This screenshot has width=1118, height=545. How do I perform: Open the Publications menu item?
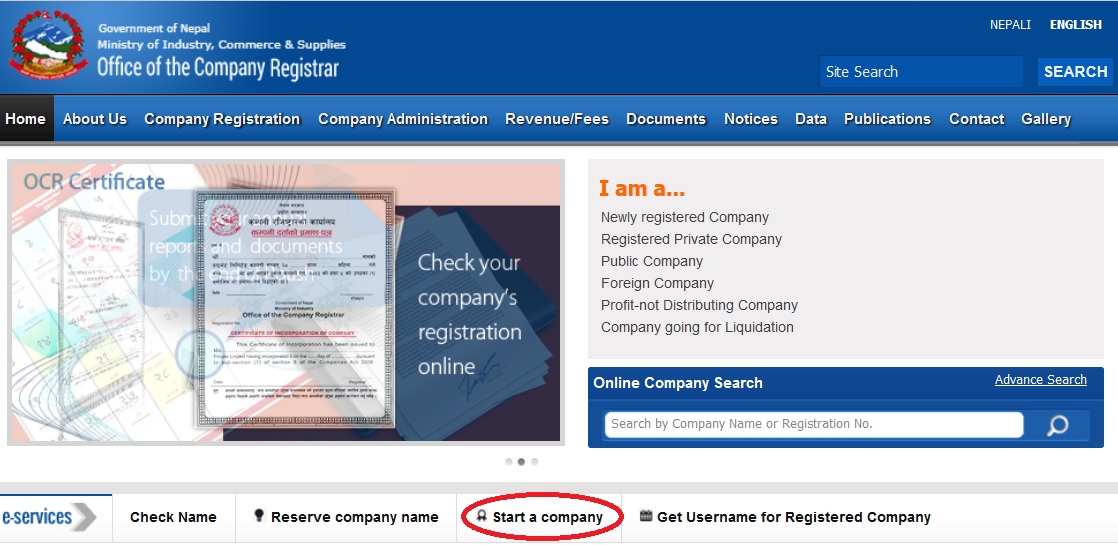pos(887,119)
